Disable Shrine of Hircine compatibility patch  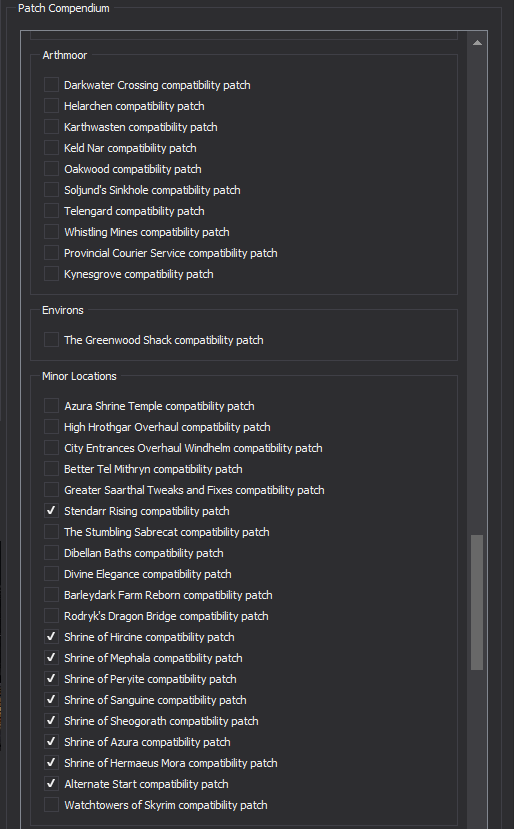(51, 637)
